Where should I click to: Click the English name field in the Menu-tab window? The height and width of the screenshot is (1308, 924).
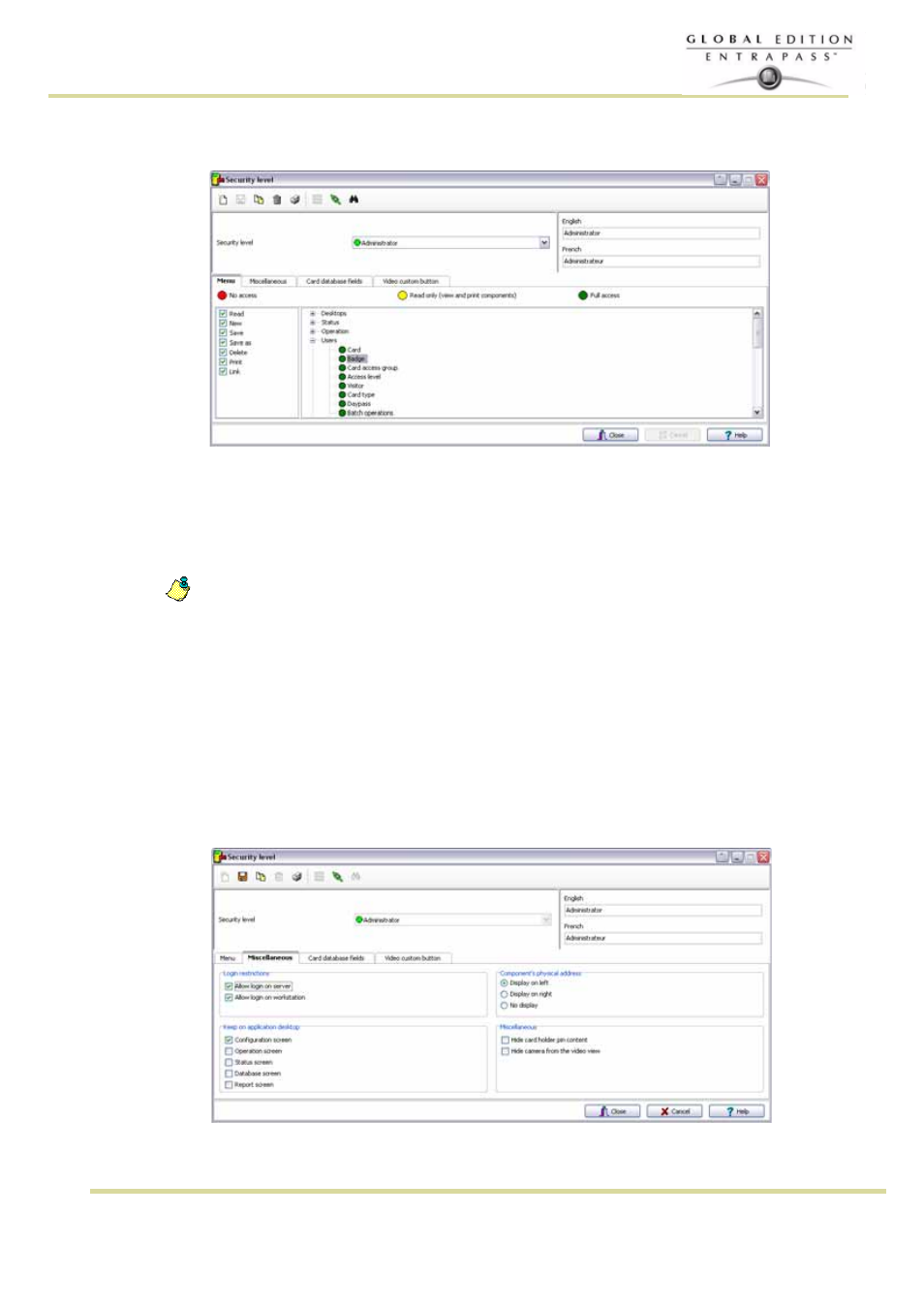[x=661, y=234]
